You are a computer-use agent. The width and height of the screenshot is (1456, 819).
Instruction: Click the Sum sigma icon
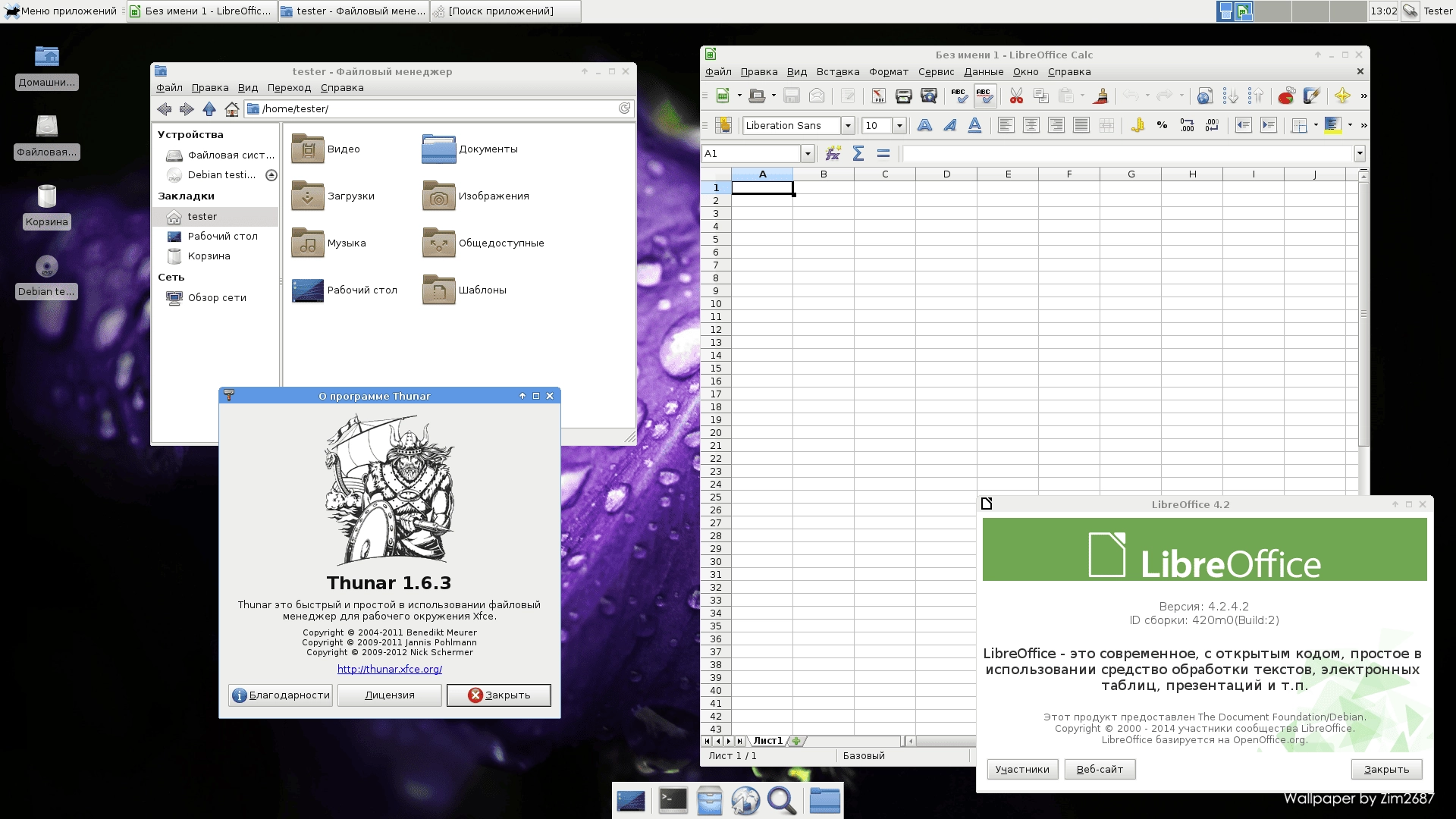click(x=858, y=153)
